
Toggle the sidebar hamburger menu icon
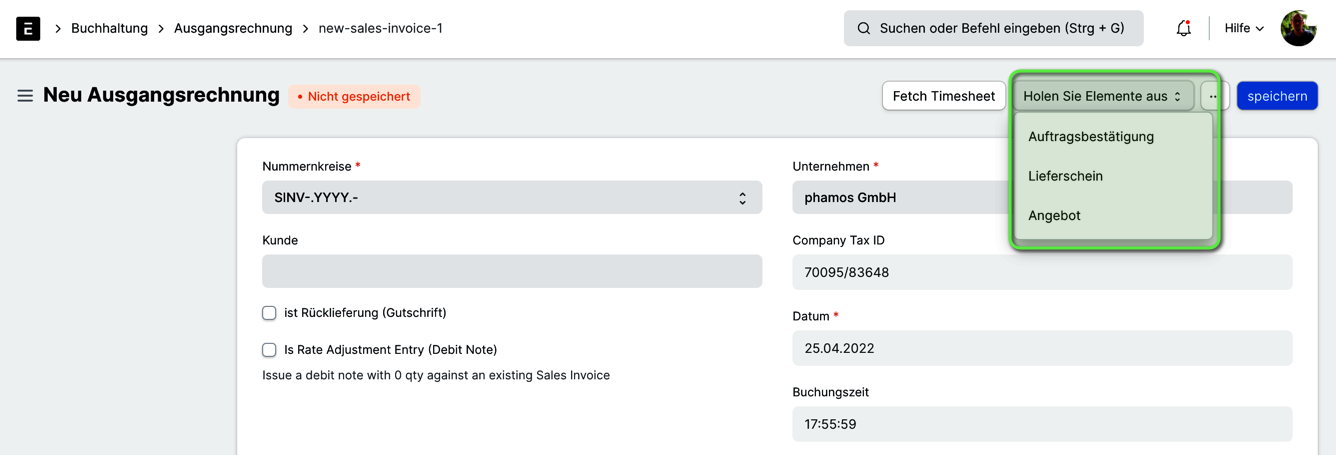coord(25,96)
